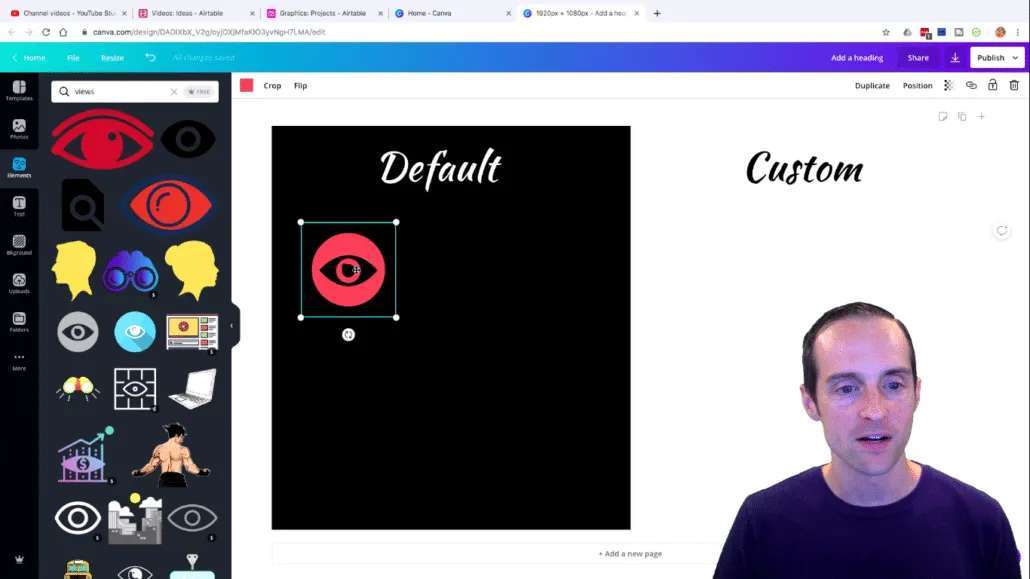1030x579 pixels.
Task: Click the selected red eye on canvas
Action: 348,269
